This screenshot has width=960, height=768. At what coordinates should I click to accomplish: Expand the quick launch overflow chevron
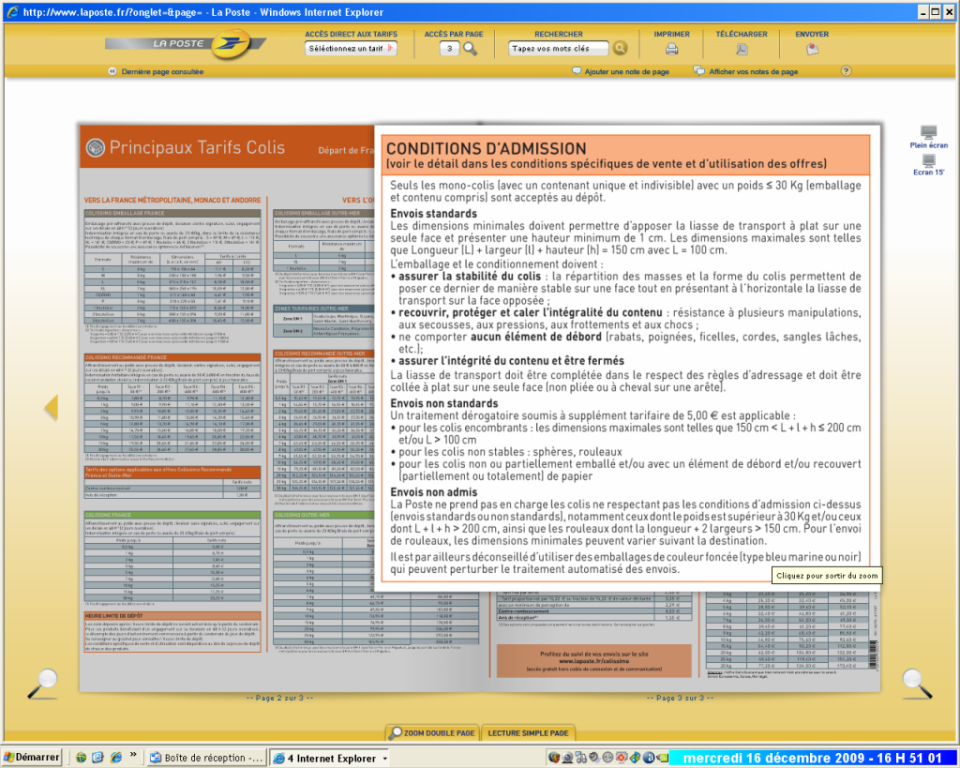131,758
